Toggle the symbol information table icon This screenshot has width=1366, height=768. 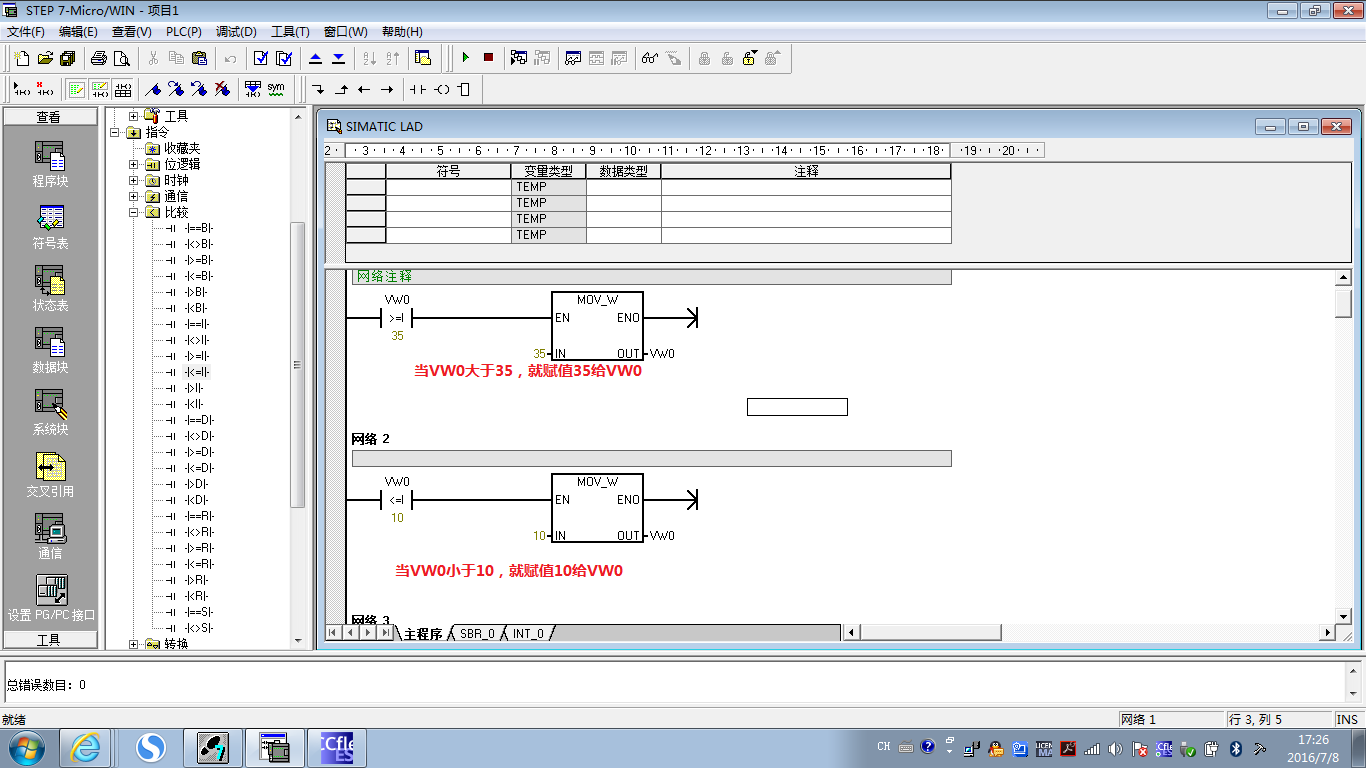tap(123, 89)
